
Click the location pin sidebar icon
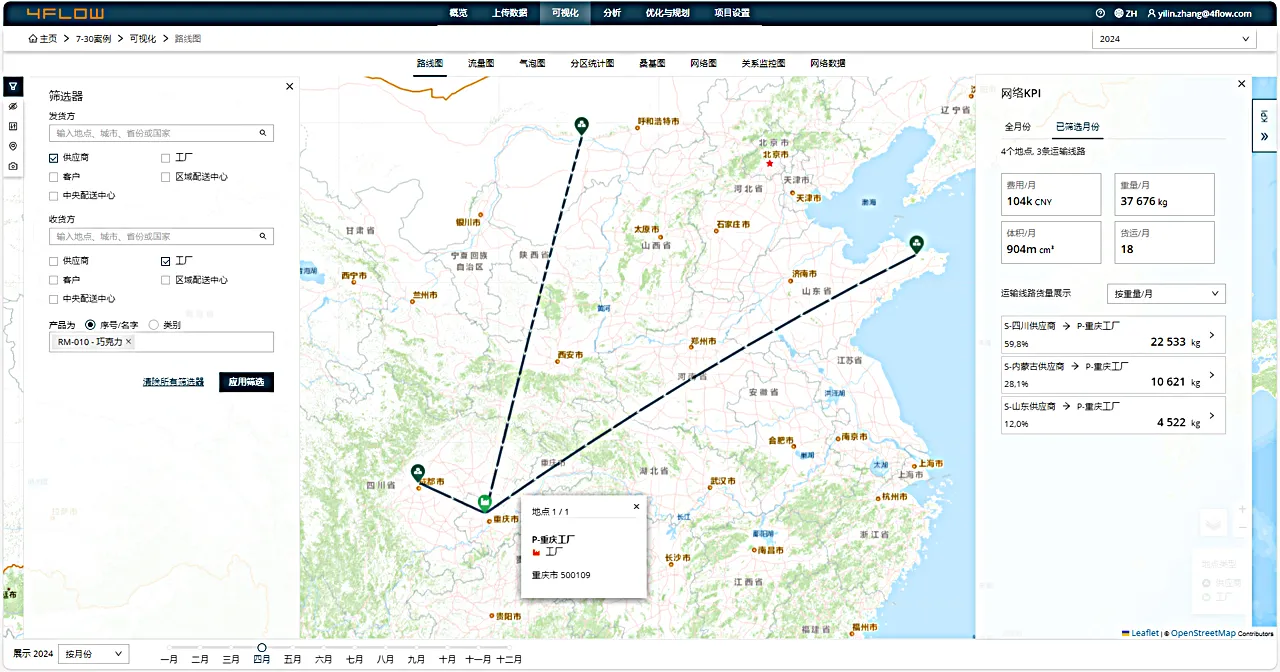tap(13, 146)
